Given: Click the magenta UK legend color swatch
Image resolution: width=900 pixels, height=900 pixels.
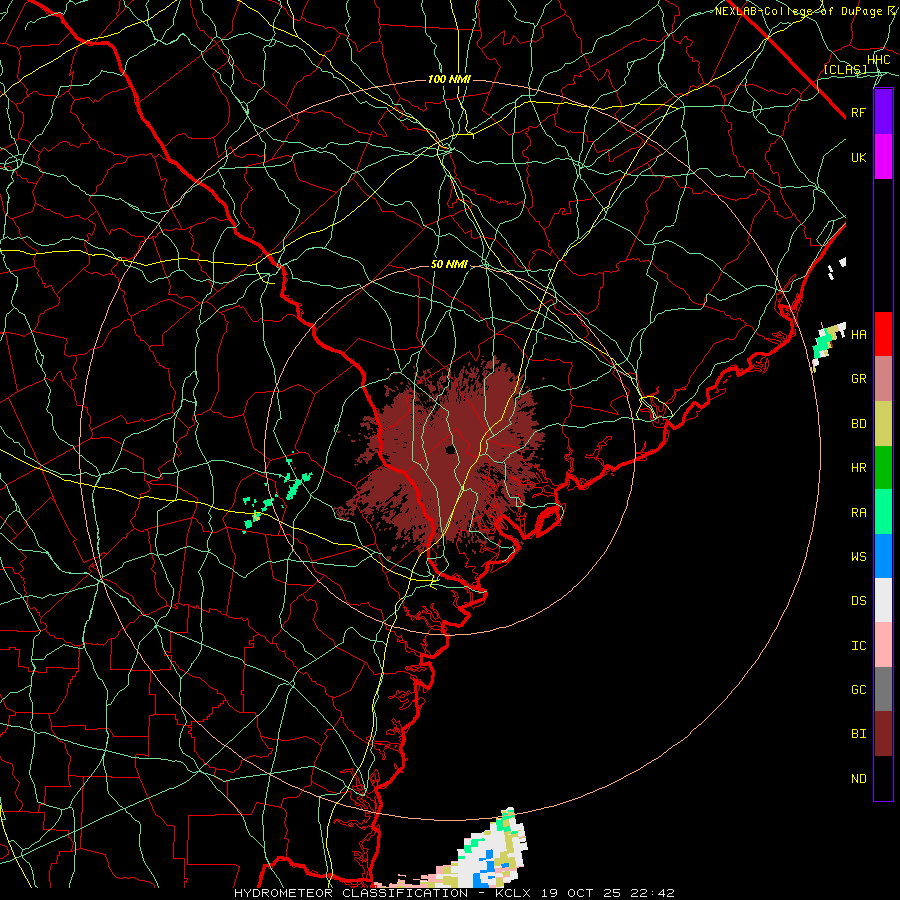Looking at the screenshot, I should 883,157.
